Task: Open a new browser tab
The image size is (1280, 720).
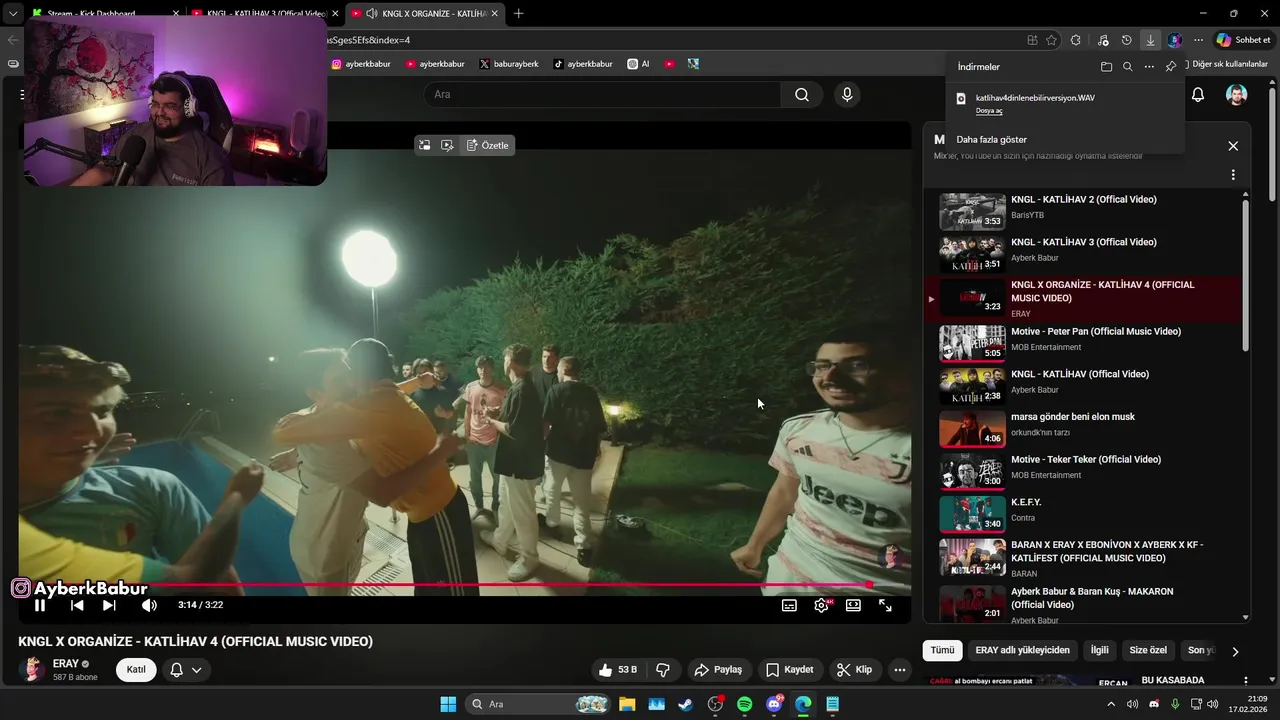Action: pyautogui.click(x=518, y=14)
